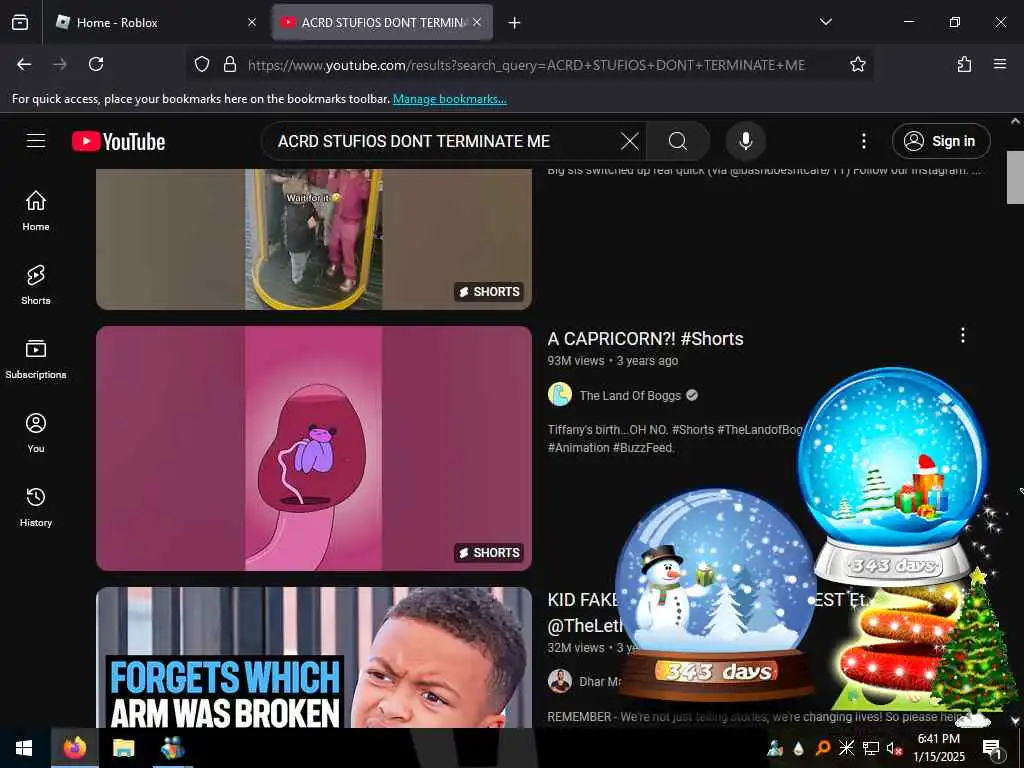Click Firefox back arrow

click(x=24, y=64)
